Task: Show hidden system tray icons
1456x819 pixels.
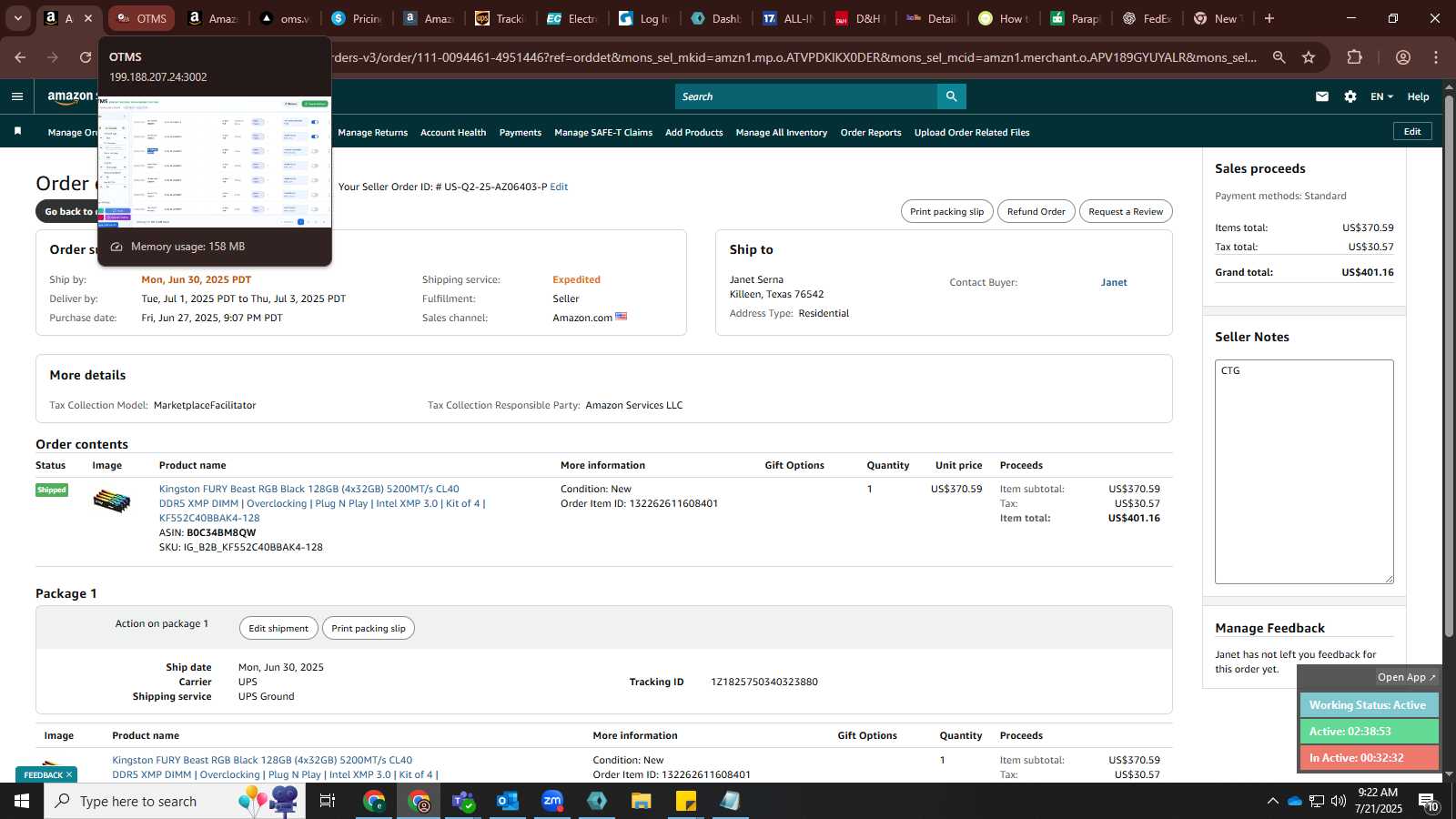Action: pyautogui.click(x=1272, y=801)
